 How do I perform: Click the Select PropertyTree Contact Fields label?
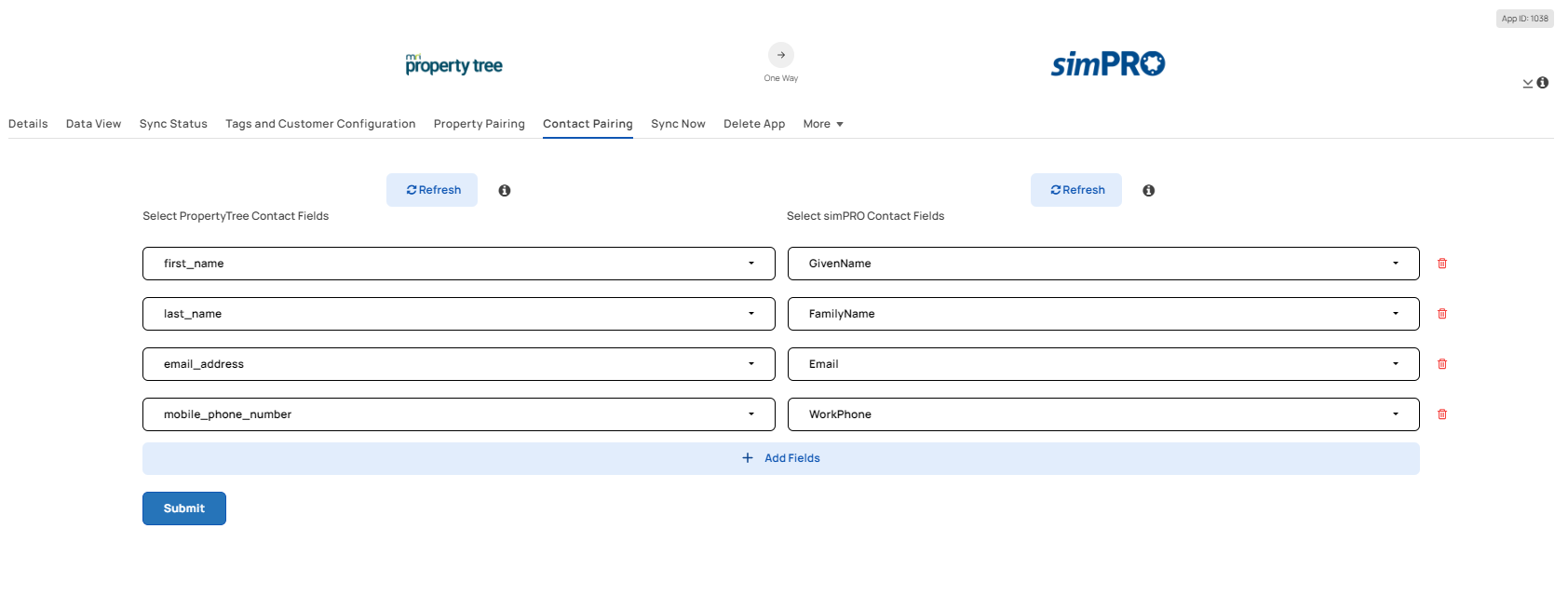(x=236, y=216)
